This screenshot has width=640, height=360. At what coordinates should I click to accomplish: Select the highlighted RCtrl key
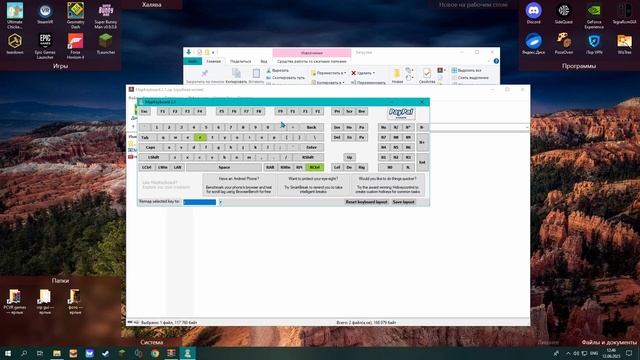pos(314,167)
